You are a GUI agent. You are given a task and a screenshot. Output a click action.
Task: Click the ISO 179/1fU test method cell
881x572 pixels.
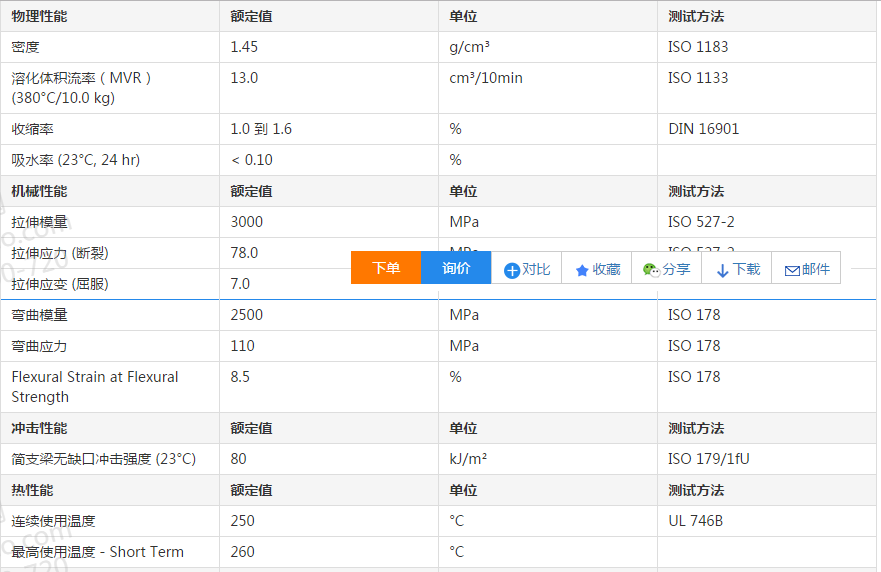coord(709,459)
